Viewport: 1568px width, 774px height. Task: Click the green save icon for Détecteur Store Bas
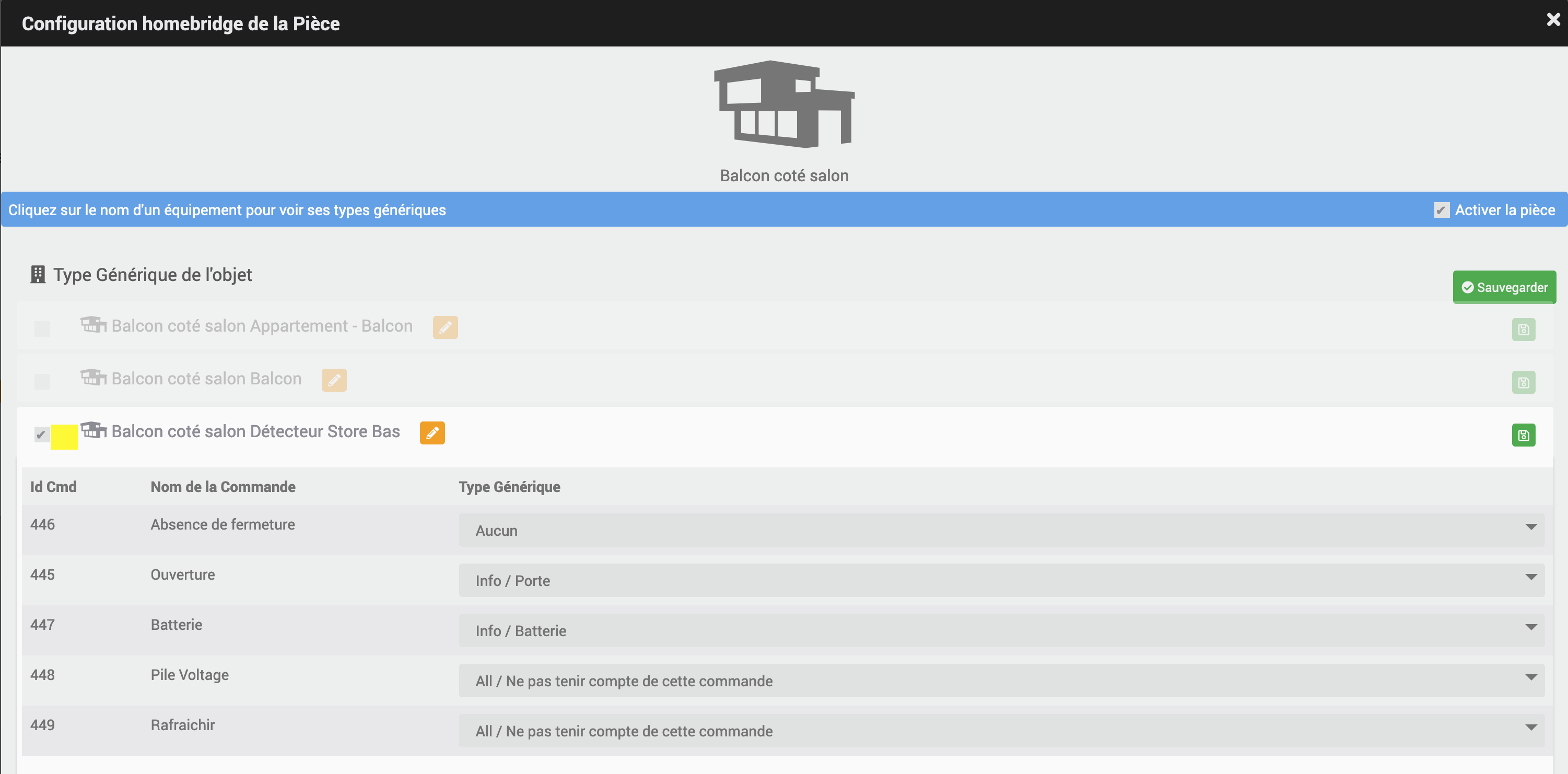click(x=1523, y=435)
